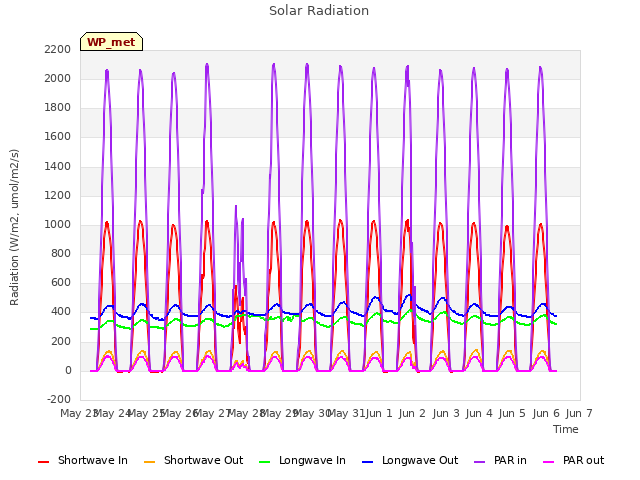
Task: Toggle the Longwave Out legend entry
Action: point(410,460)
